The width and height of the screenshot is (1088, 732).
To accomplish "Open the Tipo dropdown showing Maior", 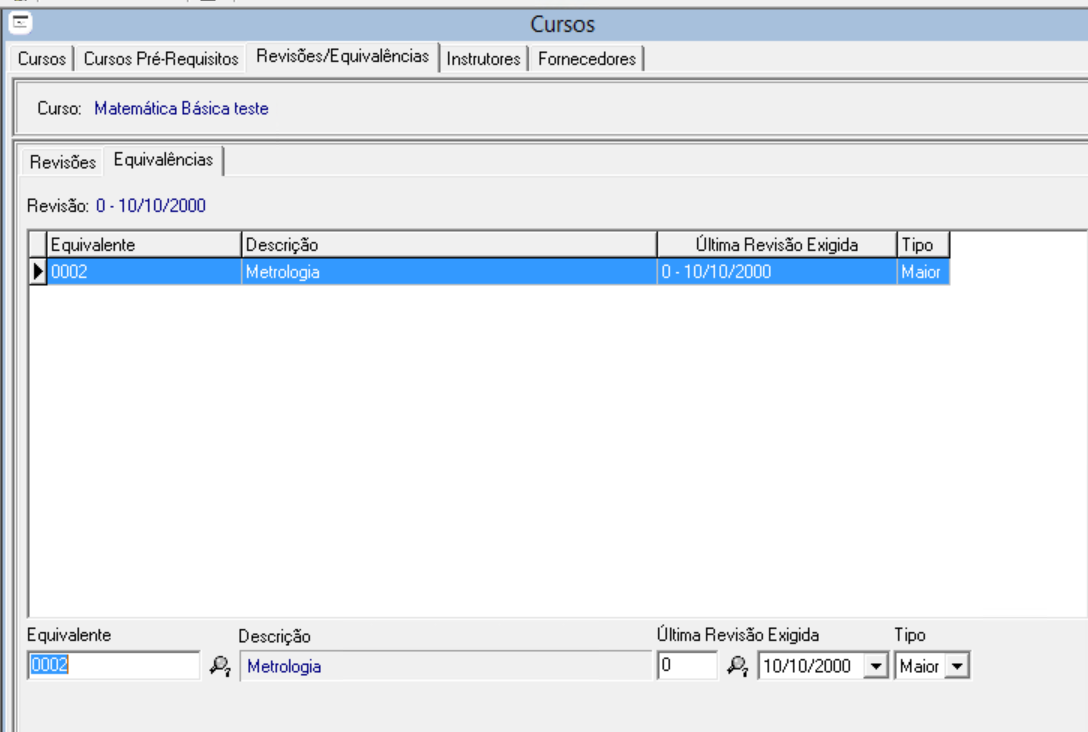I will [957, 666].
